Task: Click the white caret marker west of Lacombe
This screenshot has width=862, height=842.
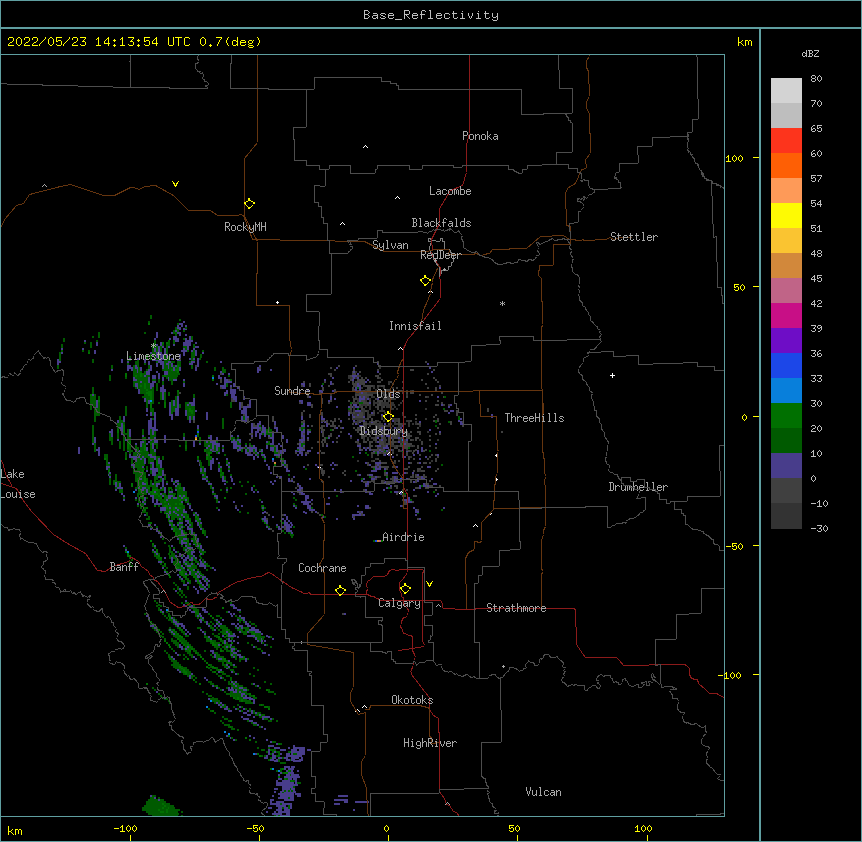Action: pos(397,197)
